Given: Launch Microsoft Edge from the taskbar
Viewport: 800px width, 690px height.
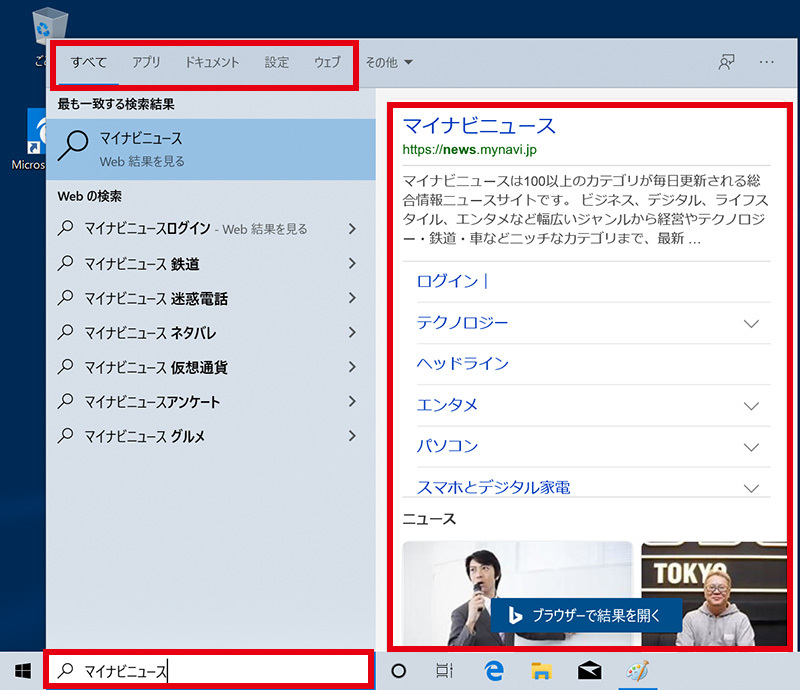Looking at the screenshot, I should [493, 671].
